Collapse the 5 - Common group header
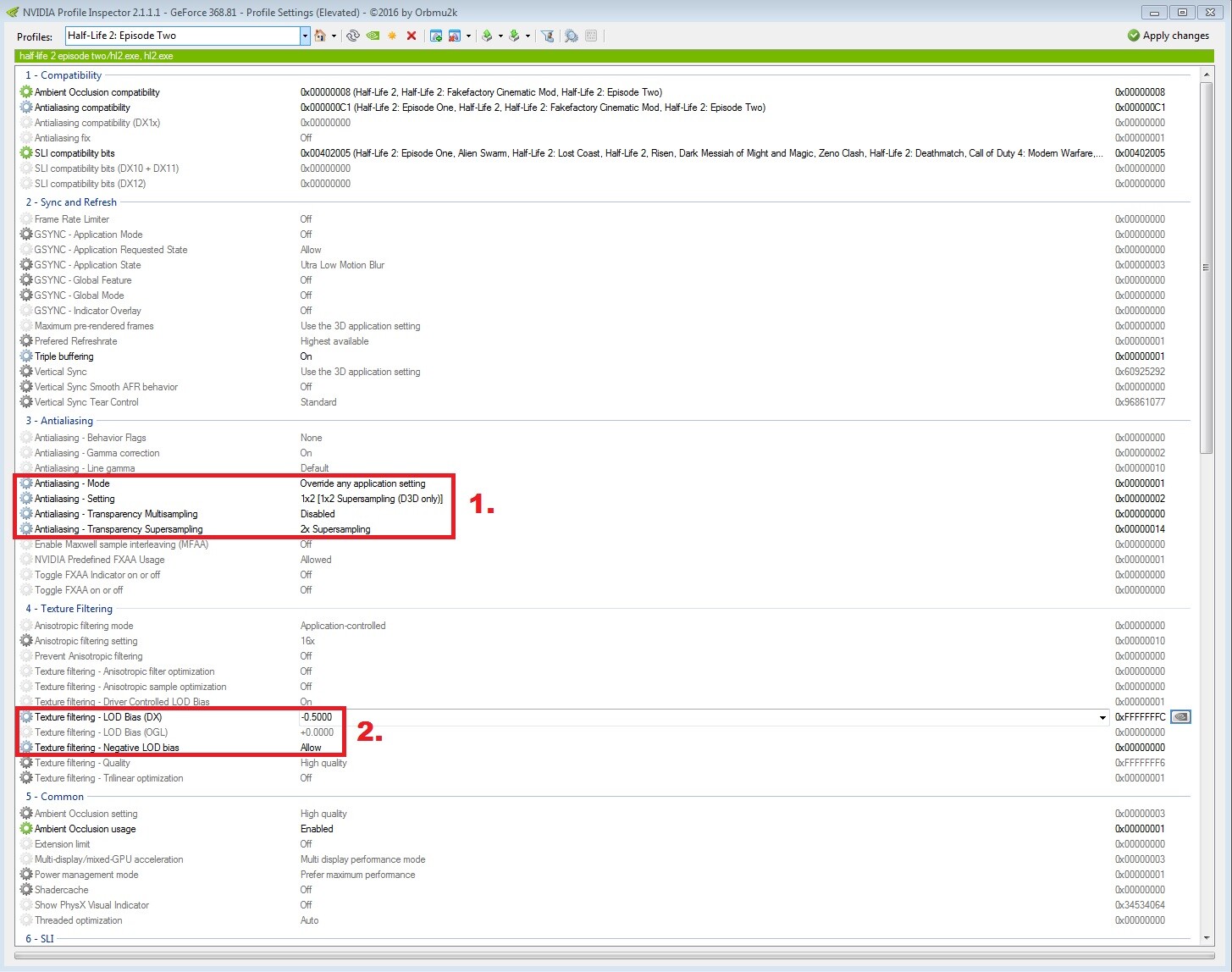The width and height of the screenshot is (1232, 972). tap(54, 797)
